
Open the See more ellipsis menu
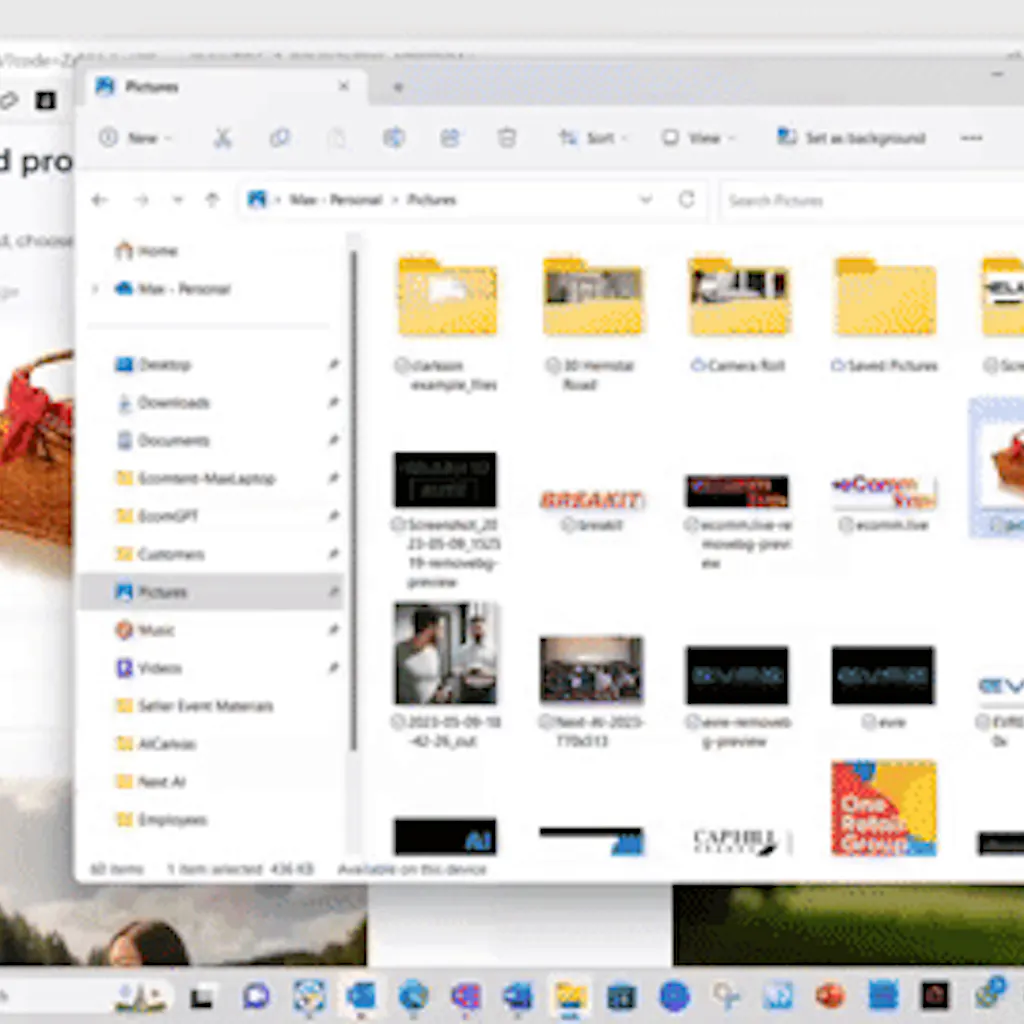pyautogui.click(x=971, y=138)
